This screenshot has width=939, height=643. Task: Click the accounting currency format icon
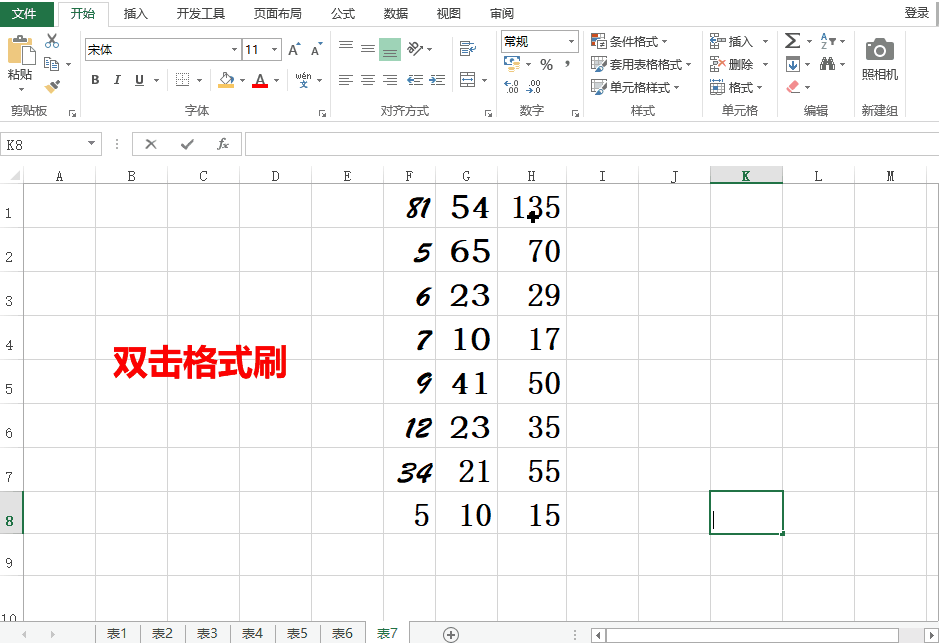pos(512,64)
